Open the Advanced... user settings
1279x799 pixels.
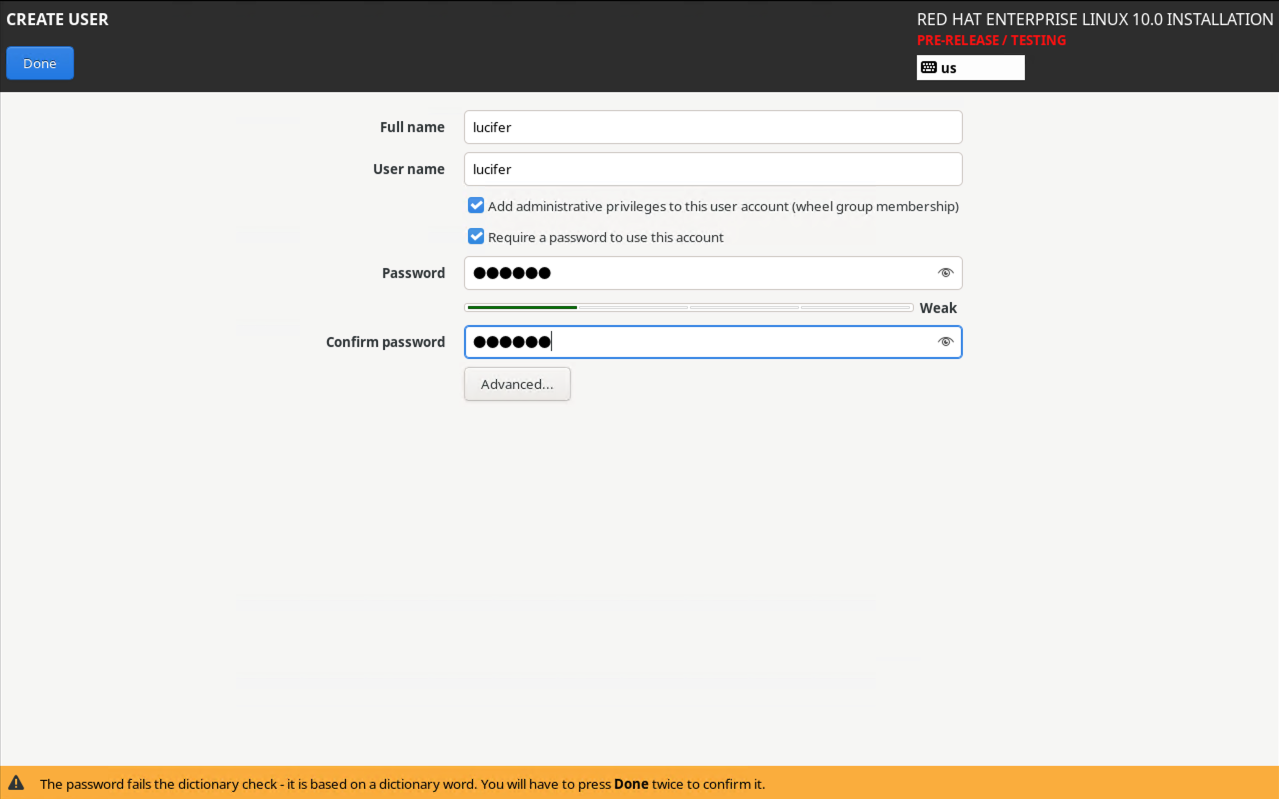[517, 384]
